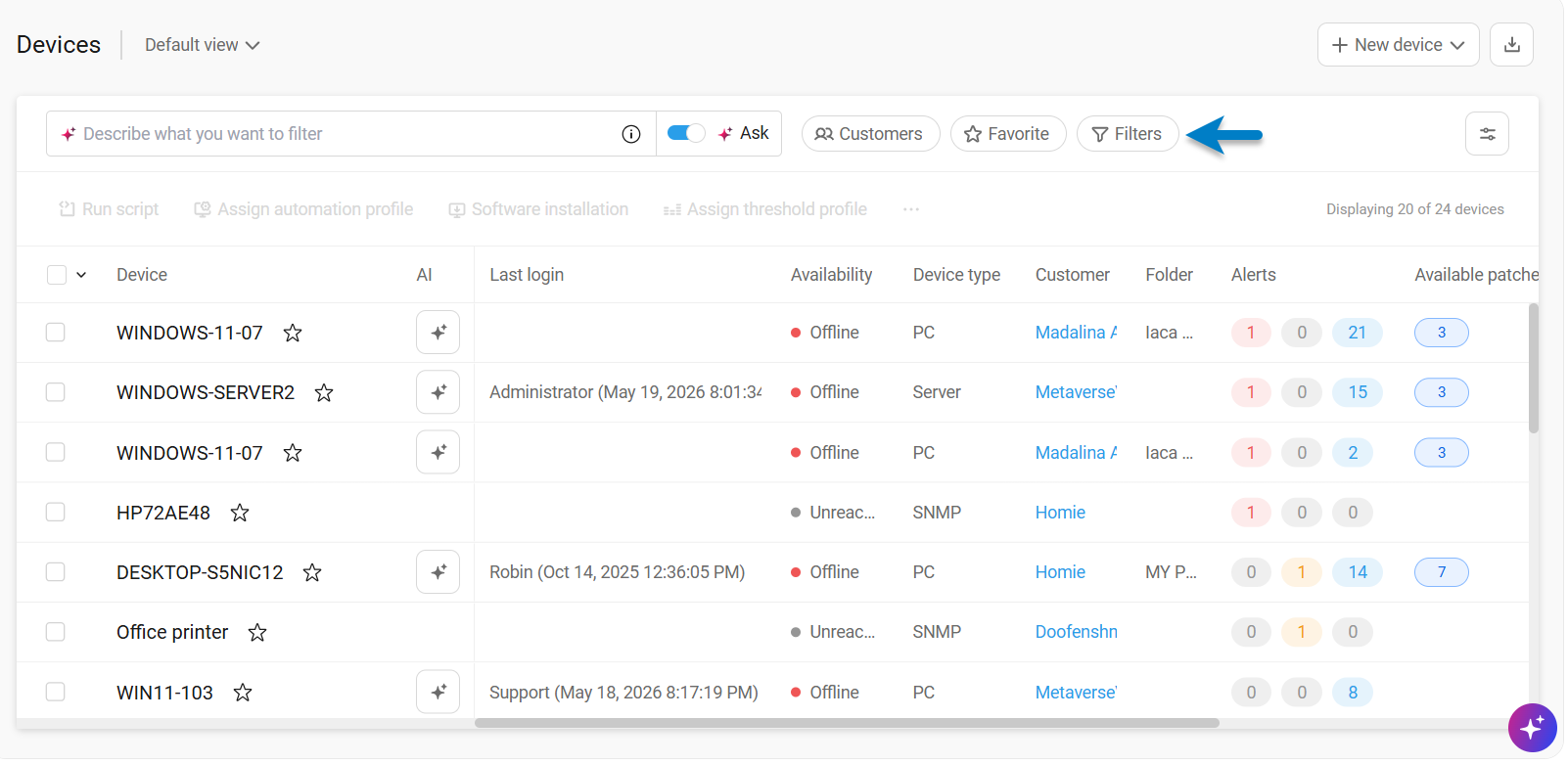
Task: Sort by Alerts column header
Action: [x=1254, y=275]
